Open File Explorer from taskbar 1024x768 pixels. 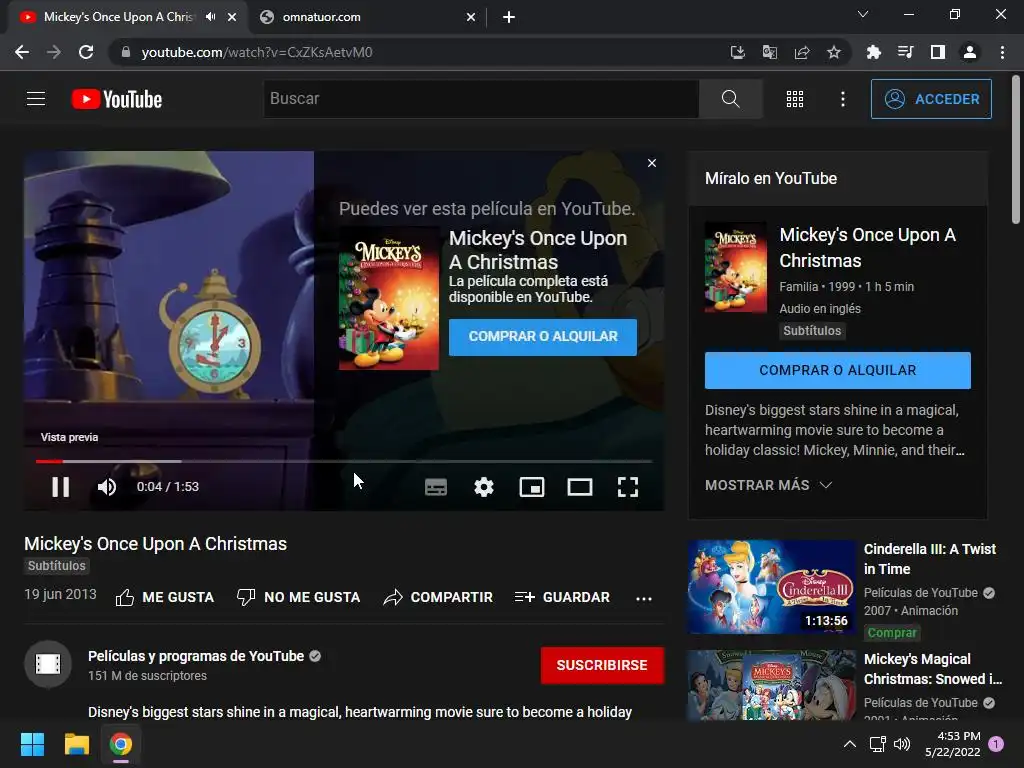click(76, 744)
